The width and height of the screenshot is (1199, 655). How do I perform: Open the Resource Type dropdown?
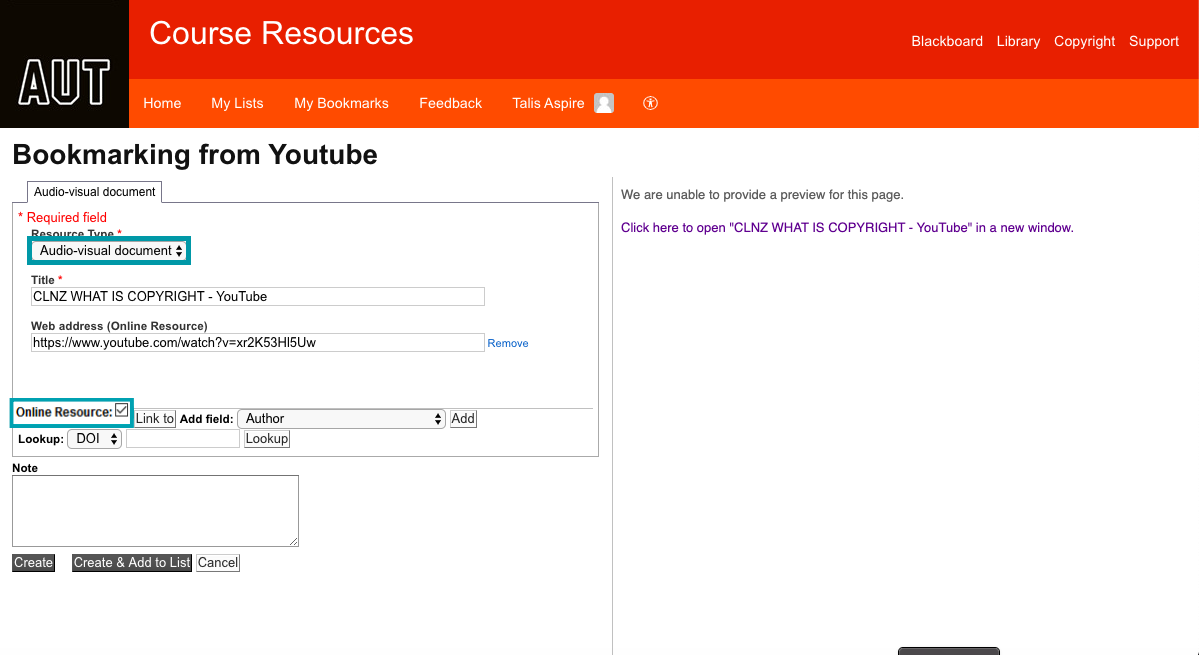pyautogui.click(x=108, y=250)
